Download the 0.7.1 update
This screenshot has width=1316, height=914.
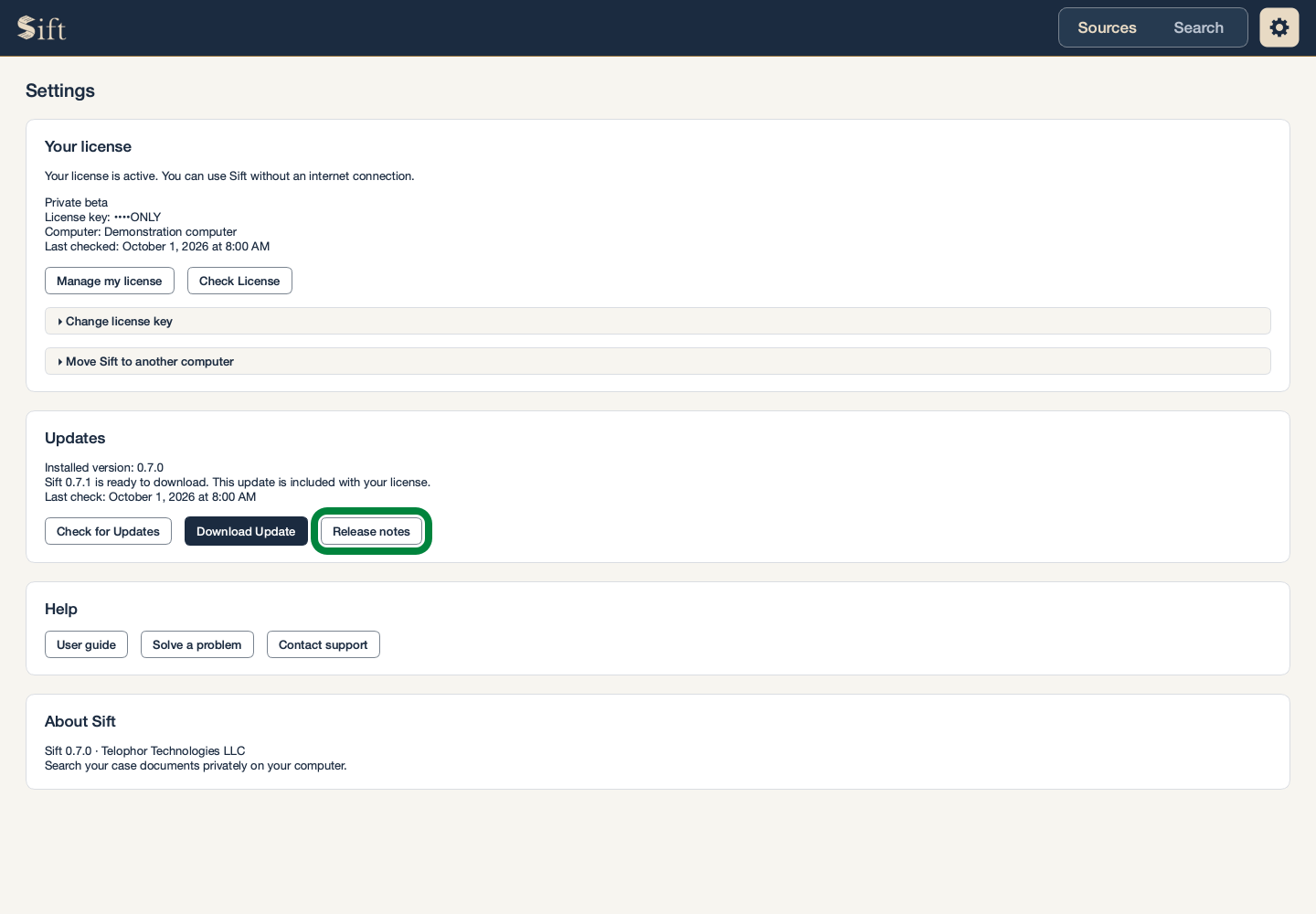click(246, 531)
